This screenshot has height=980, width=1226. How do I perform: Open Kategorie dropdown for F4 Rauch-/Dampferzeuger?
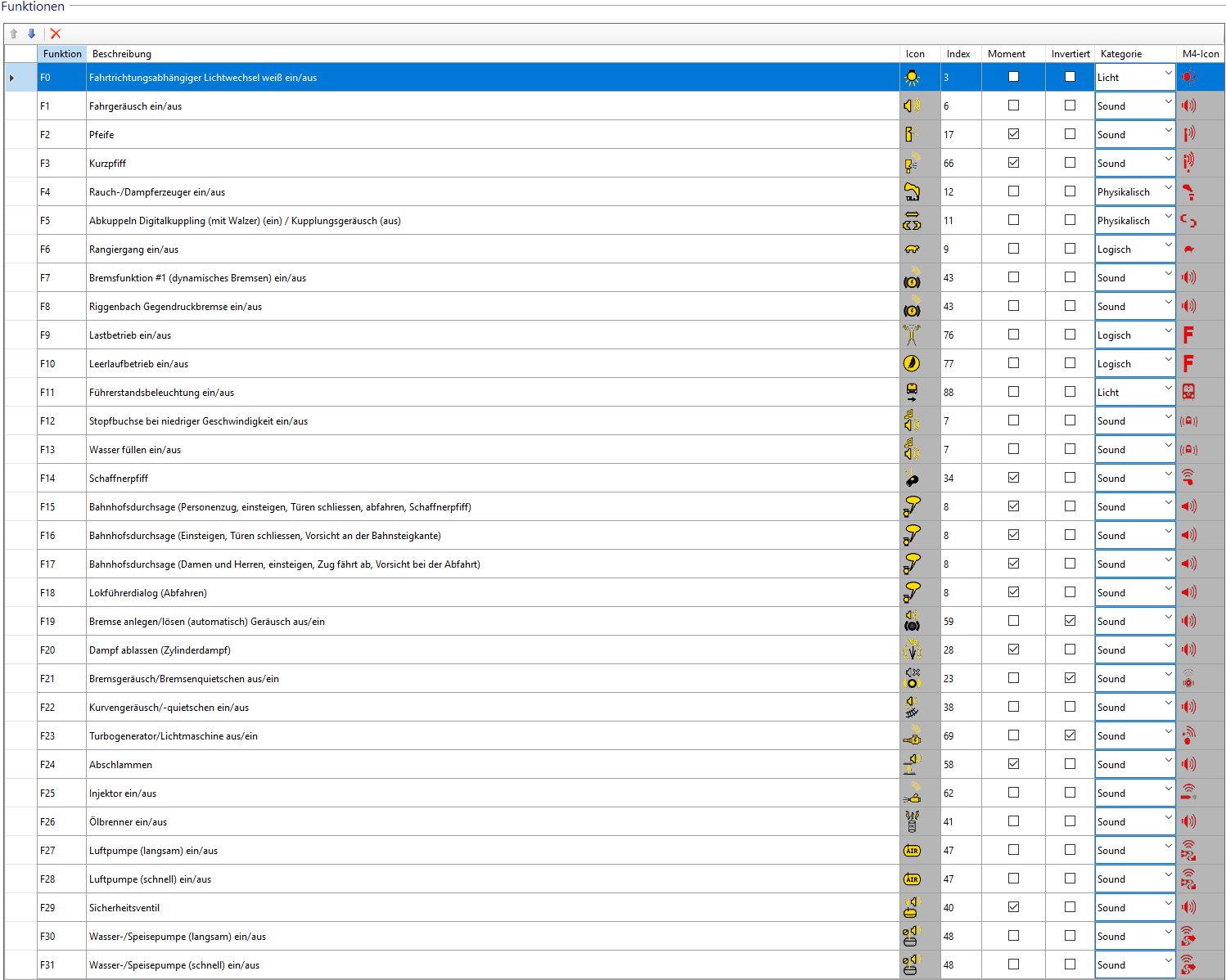[x=1168, y=191]
